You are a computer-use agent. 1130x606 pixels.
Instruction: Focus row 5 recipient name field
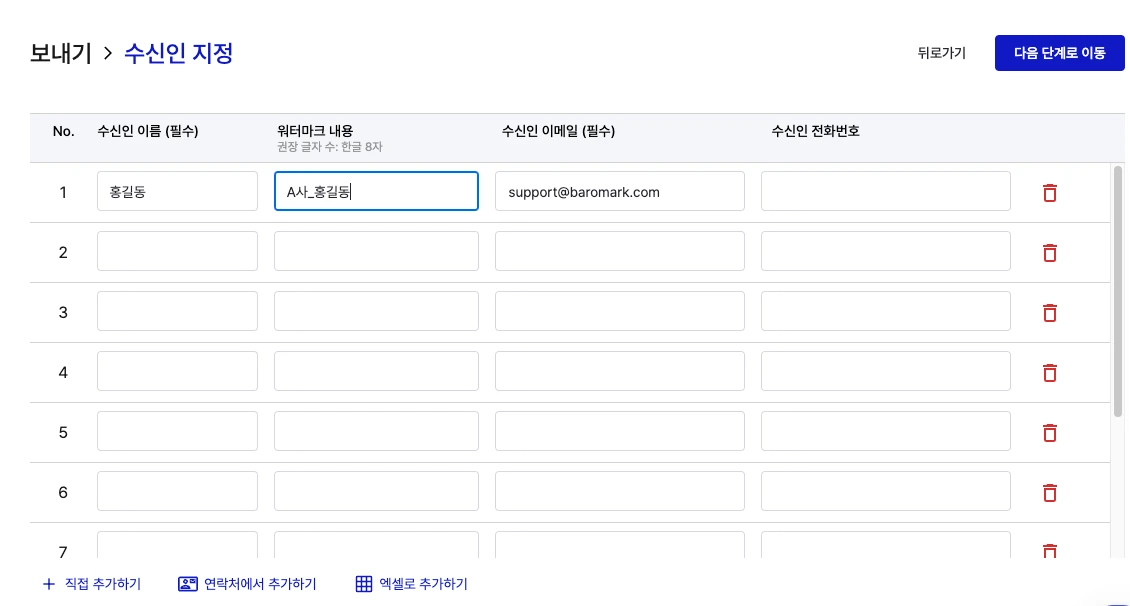click(177, 431)
